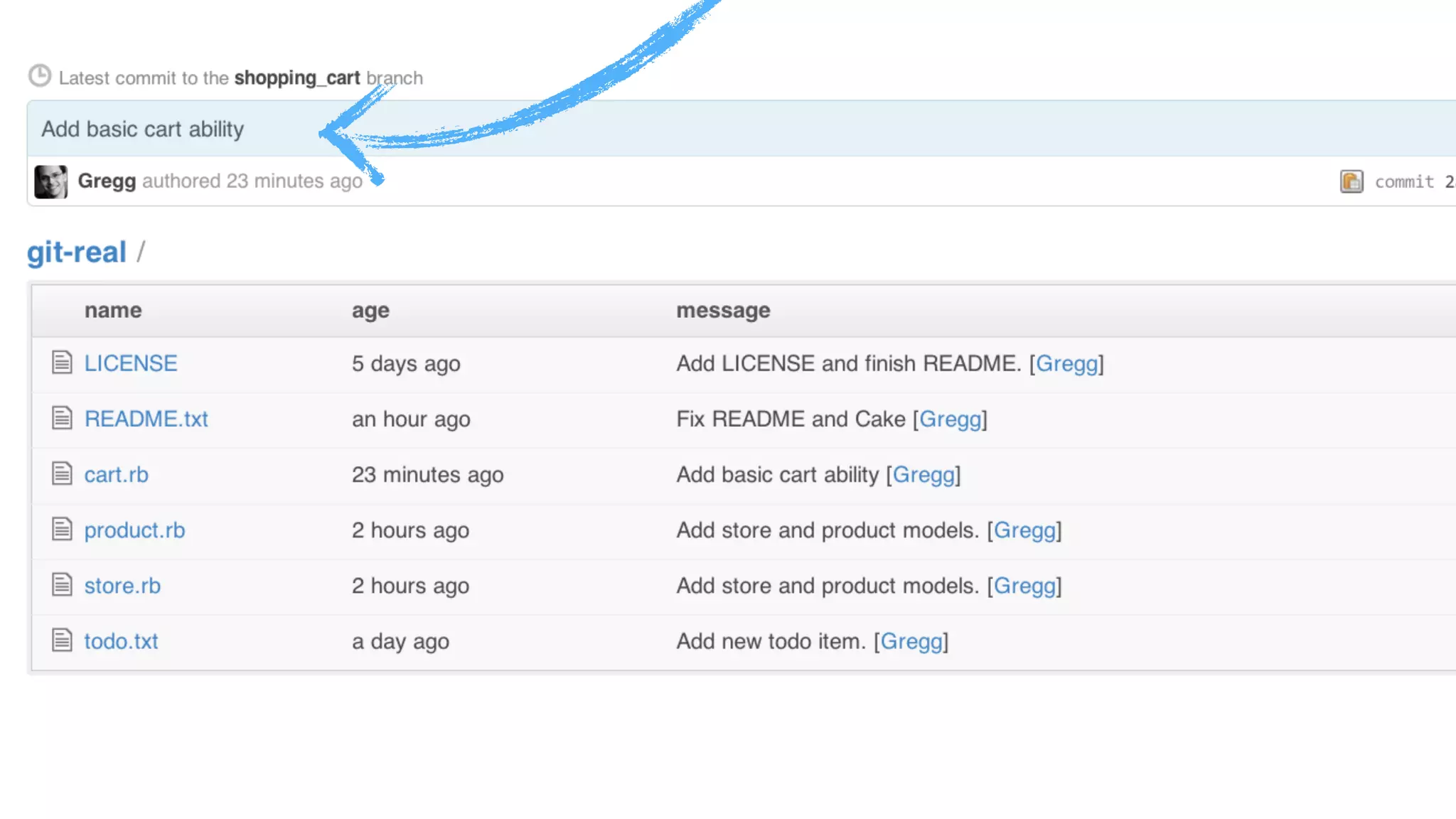Open store.rb file

click(x=122, y=585)
